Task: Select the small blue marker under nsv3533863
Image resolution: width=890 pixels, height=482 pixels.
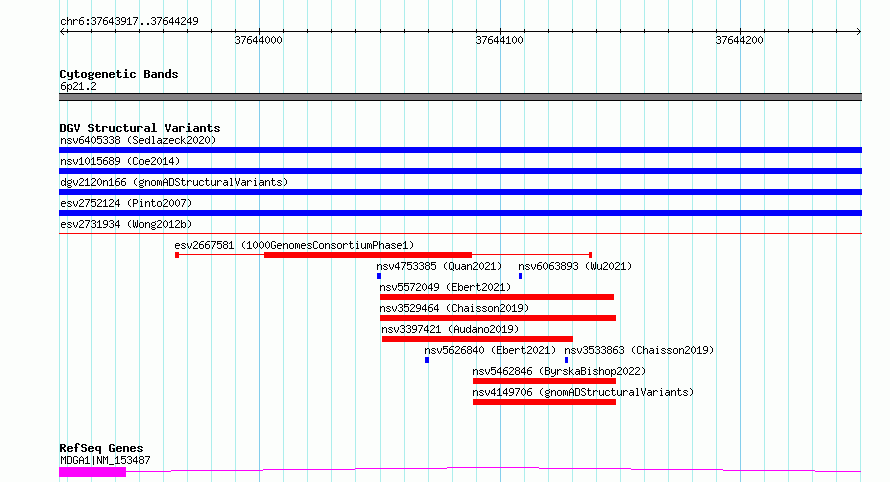Action: click(x=566, y=360)
